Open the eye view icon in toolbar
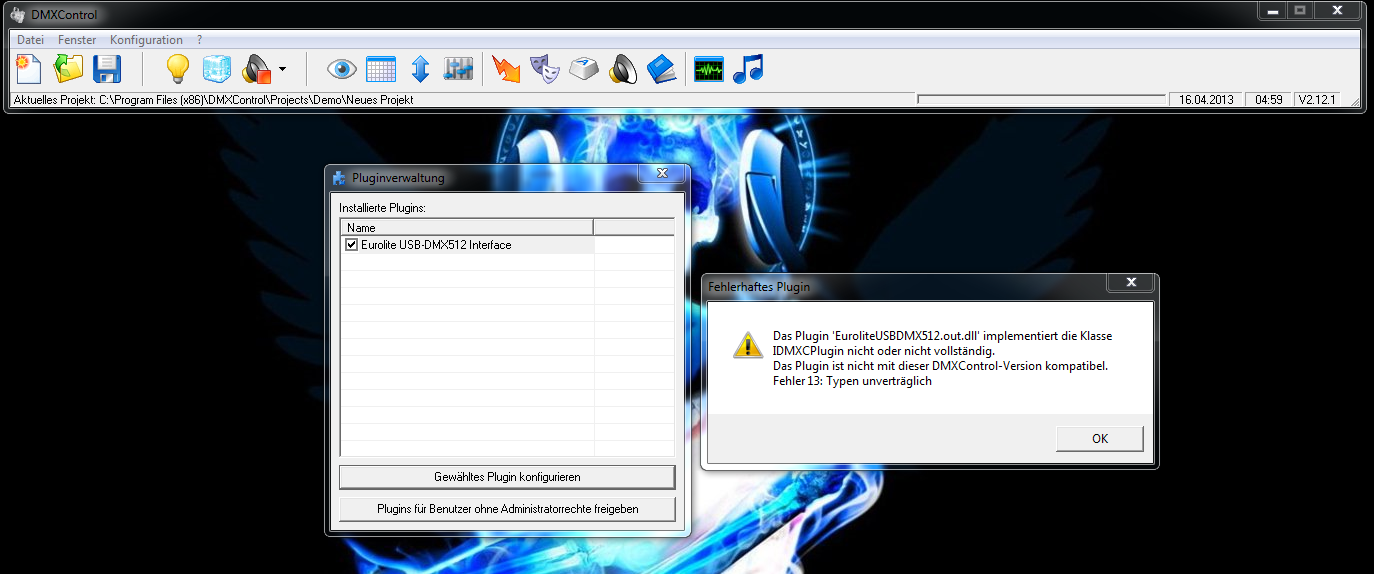The image size is (1374, 574). 343,69
